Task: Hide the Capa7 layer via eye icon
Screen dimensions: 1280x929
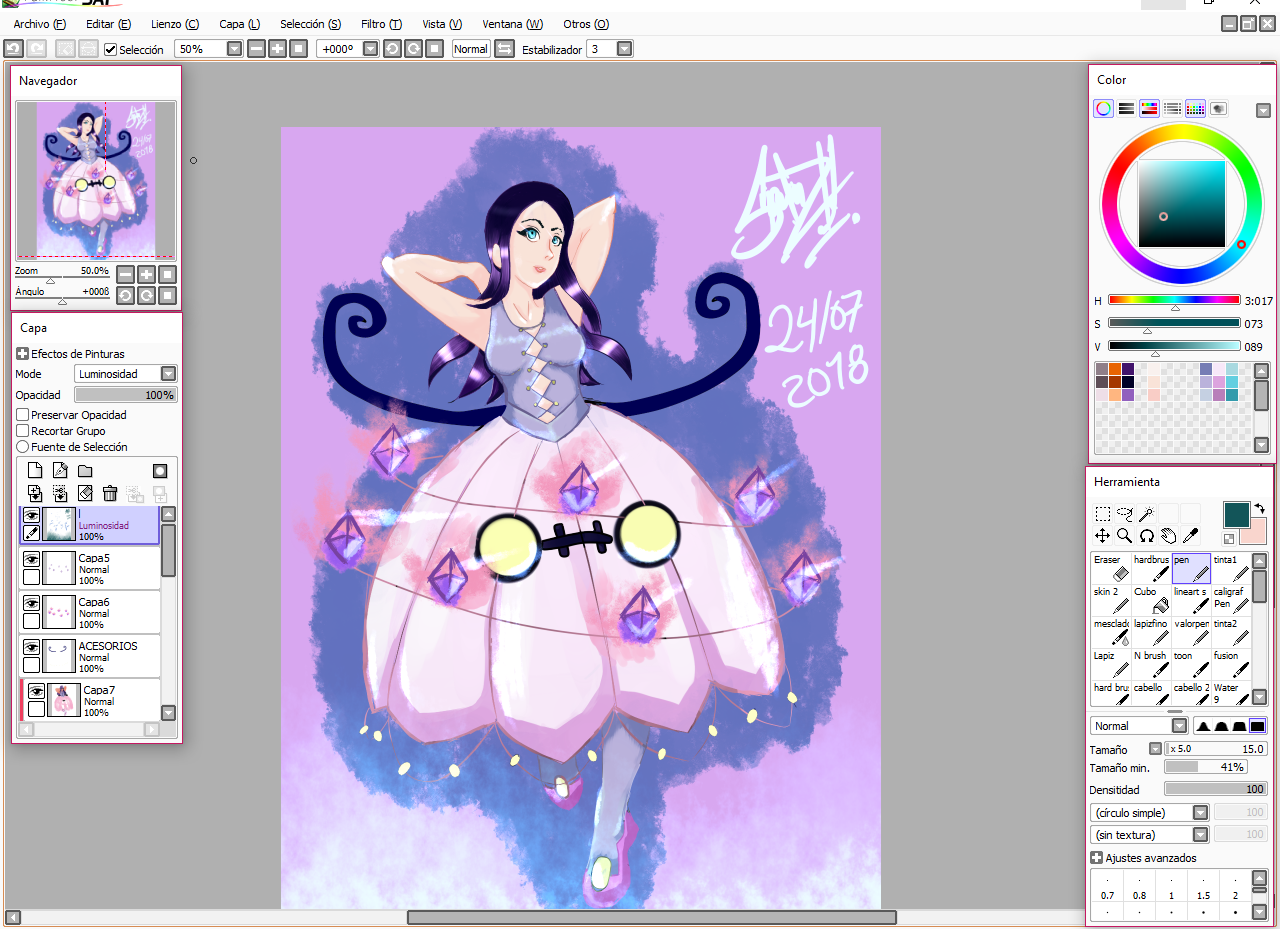Action: pos(36,691)
